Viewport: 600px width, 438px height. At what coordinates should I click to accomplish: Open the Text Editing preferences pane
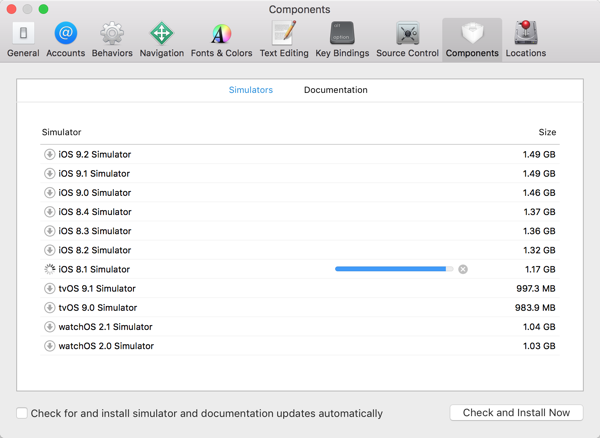click(x=284, y=40)
